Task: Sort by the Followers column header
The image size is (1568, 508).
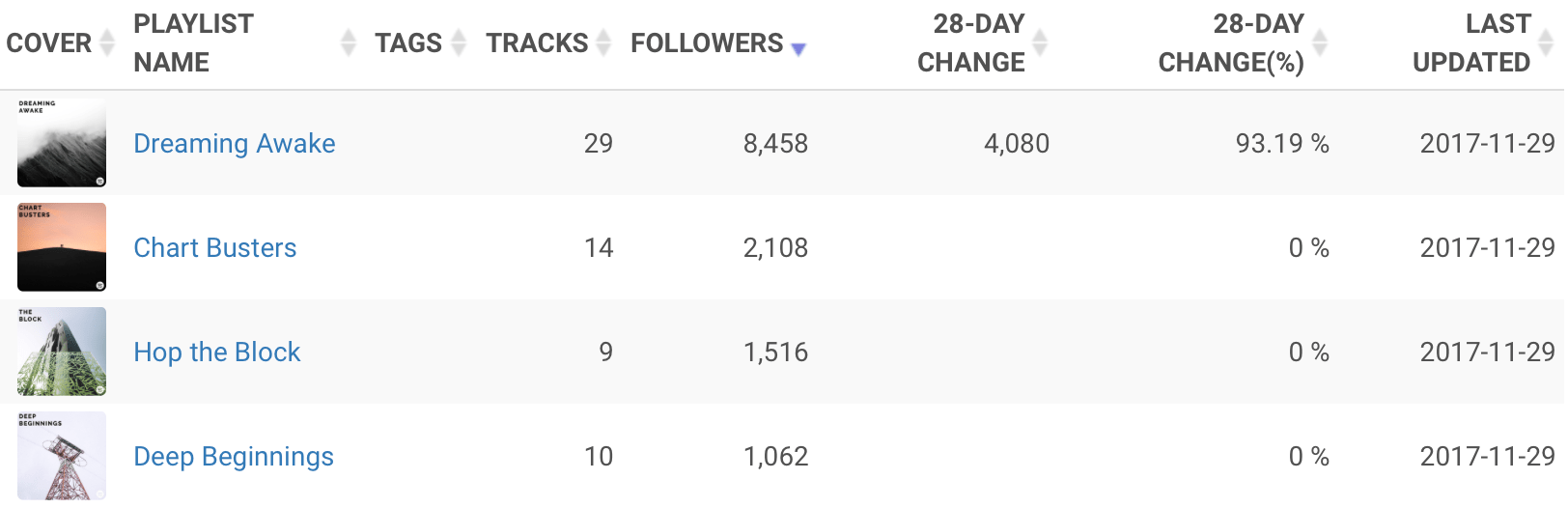Action: [x=707, y=43]
